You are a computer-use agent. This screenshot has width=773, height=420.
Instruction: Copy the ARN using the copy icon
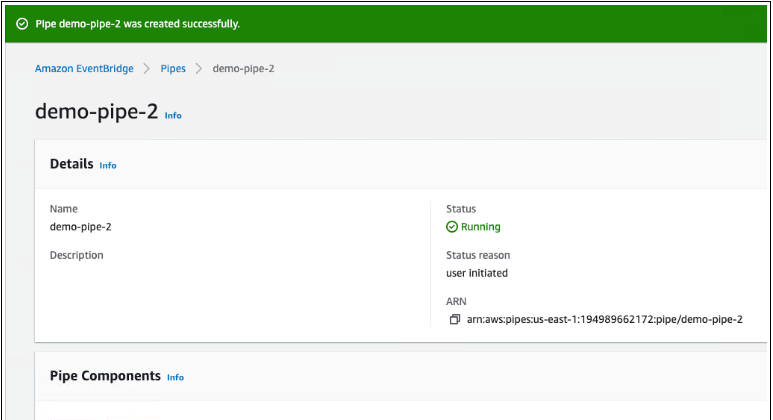(x=455, y=320)
